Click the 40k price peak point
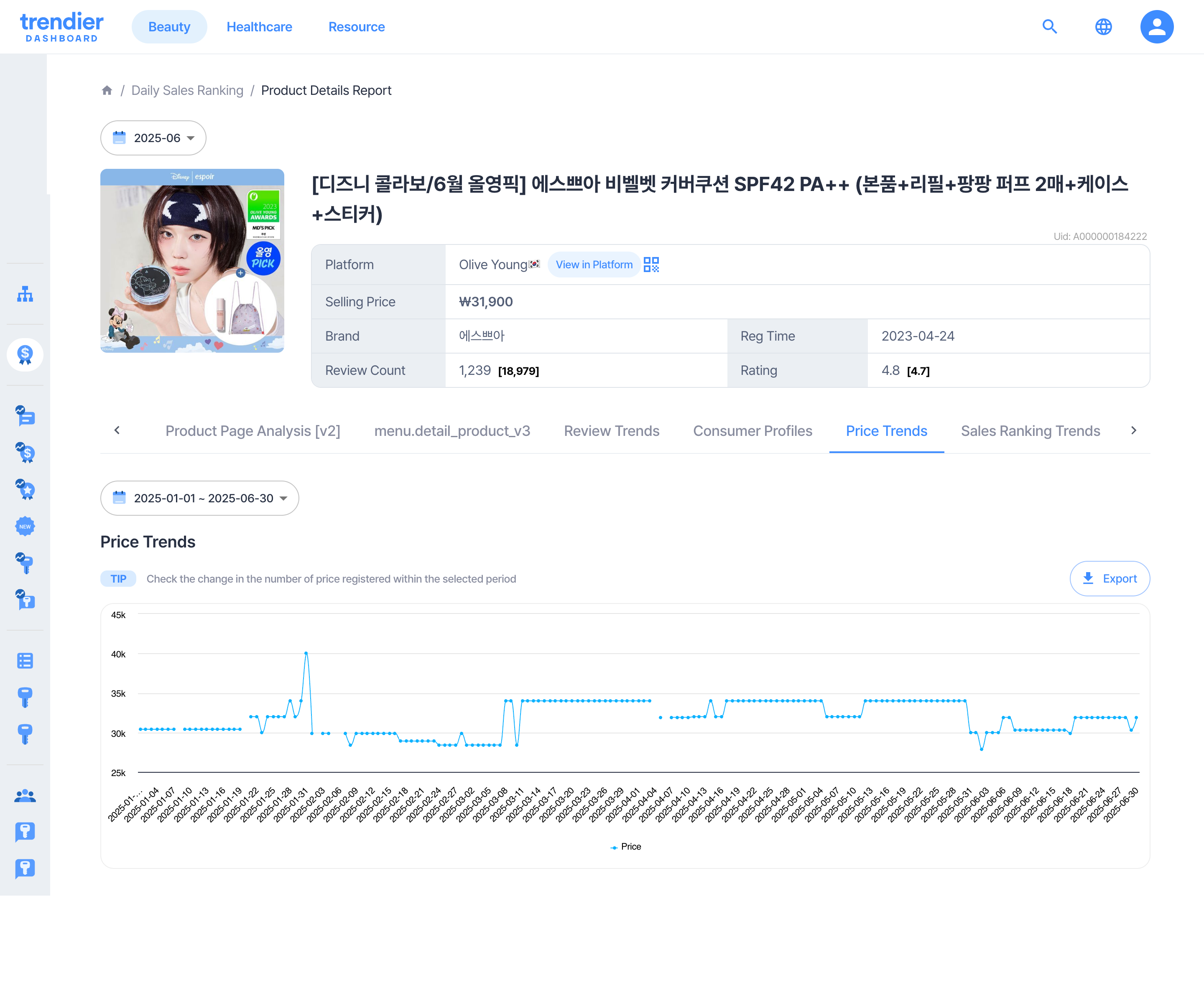The width and height of the screenshot is (1204, 1003). 306,653
